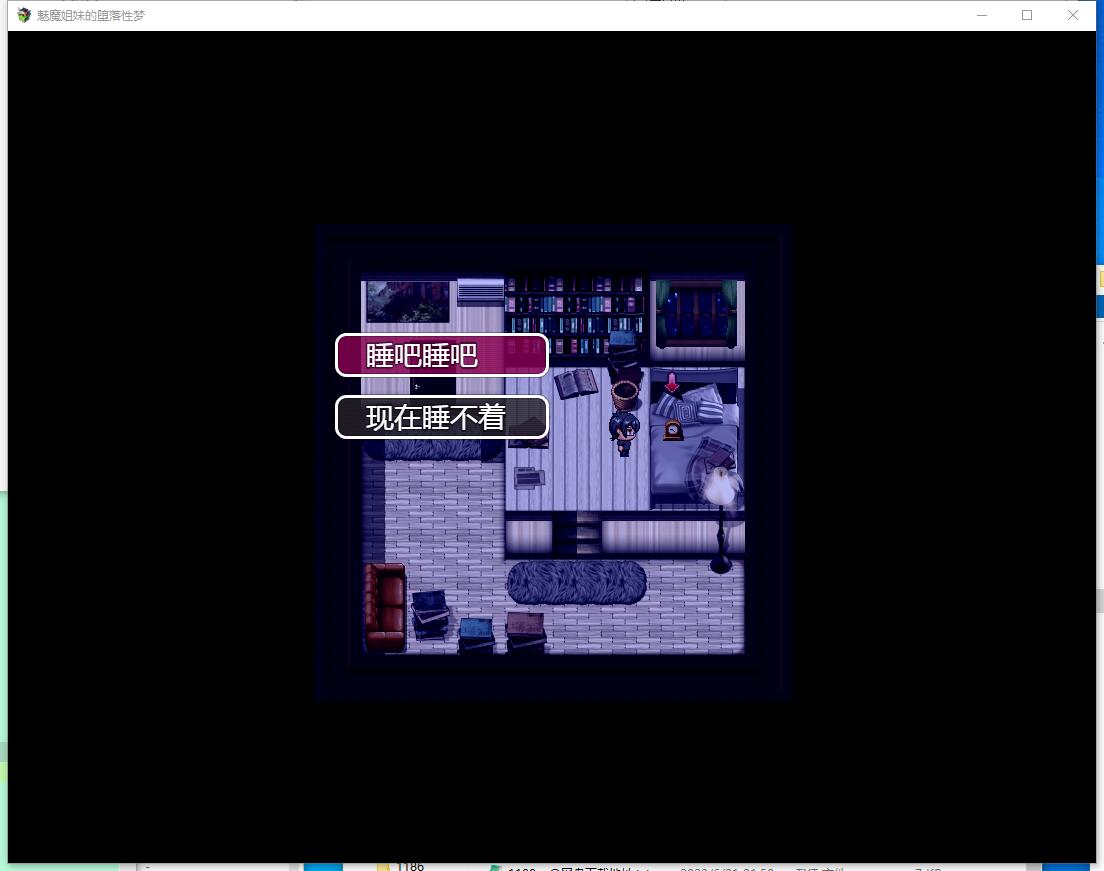Click the red leather sofa
The image size is (1104, 871).
[x=384, y=606]
